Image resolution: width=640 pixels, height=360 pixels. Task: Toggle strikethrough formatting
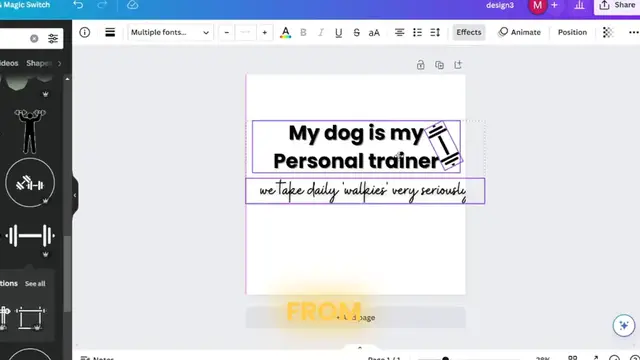pos(356,32)
